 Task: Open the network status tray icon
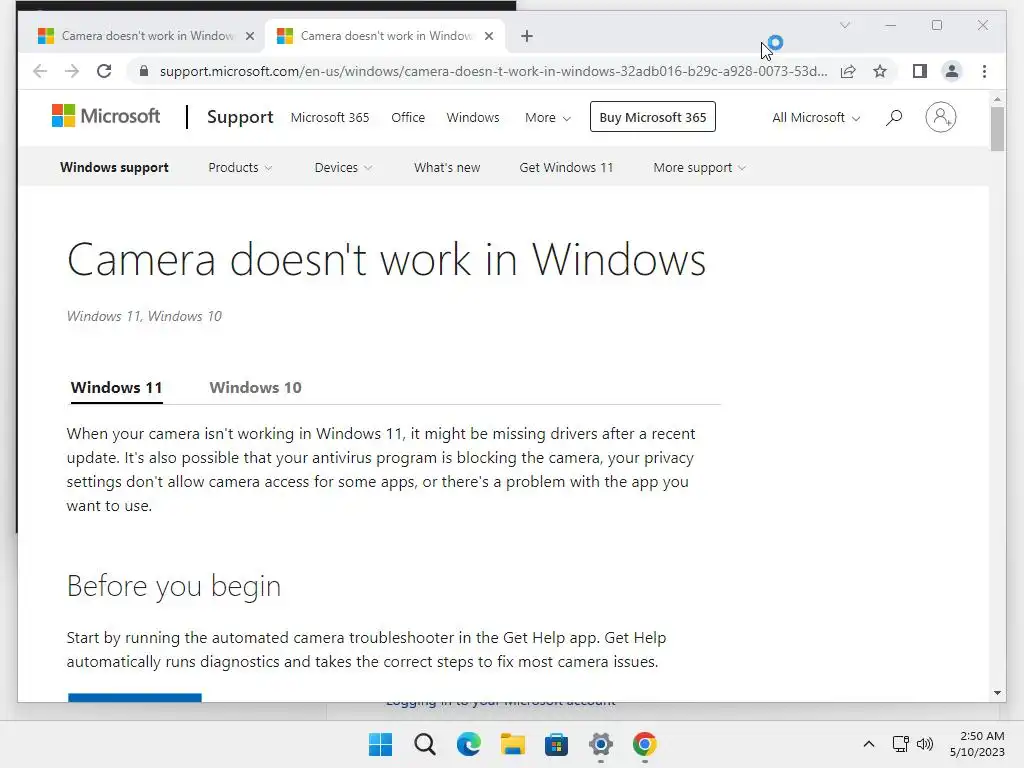(901, 744)
